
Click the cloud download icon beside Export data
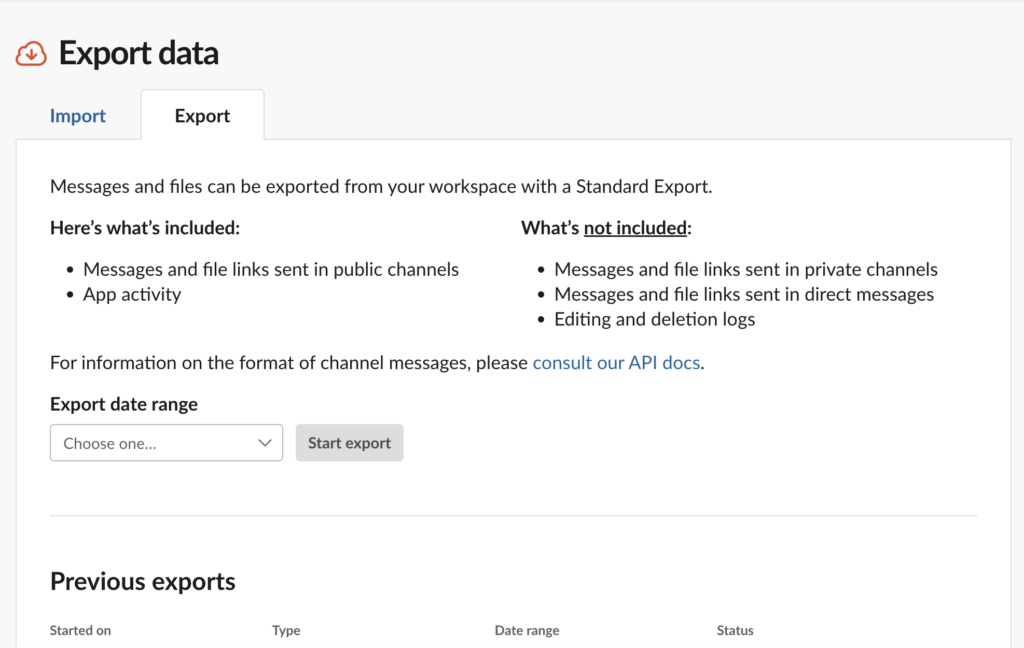pyautogui.click(x=31, y=54)
